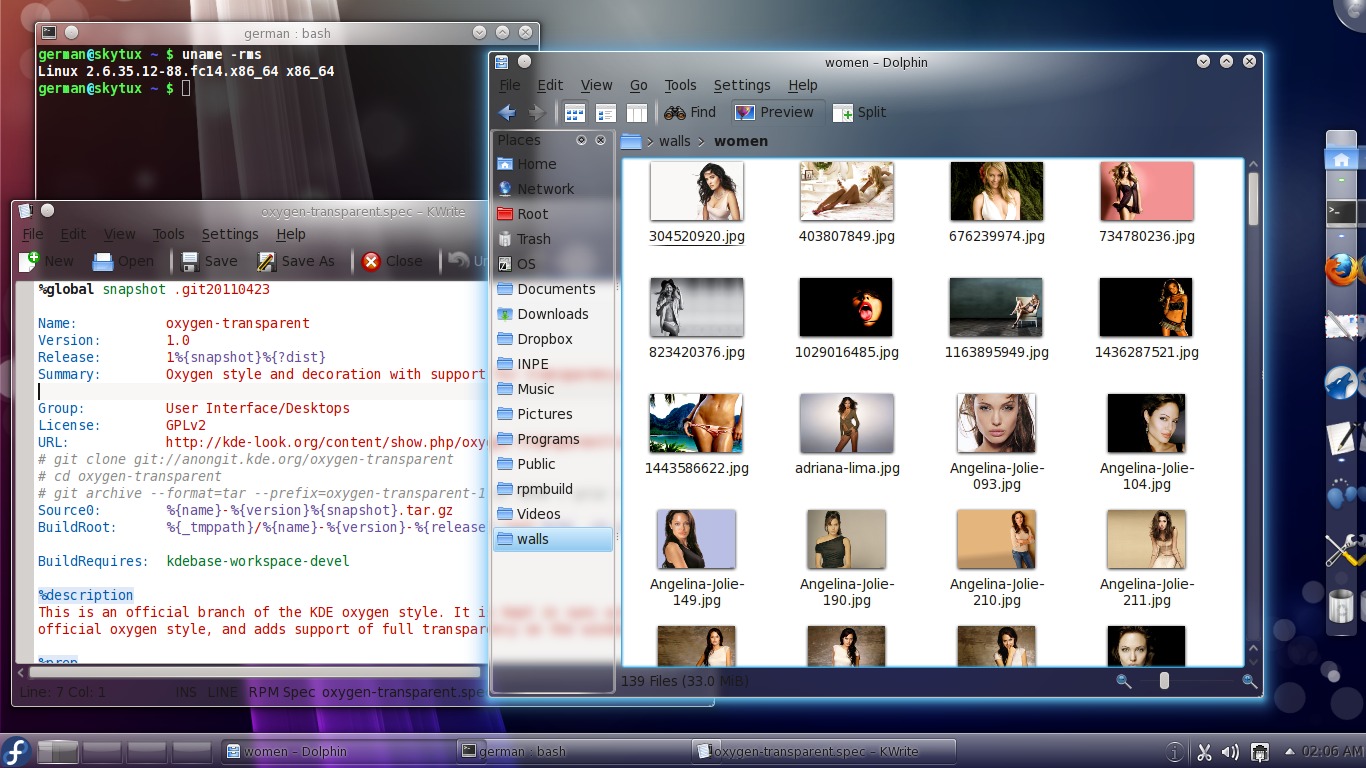Select thumbnail 304520920.jpg
The height and width of the screenshot is (768, 1366).
pos(696,191)
